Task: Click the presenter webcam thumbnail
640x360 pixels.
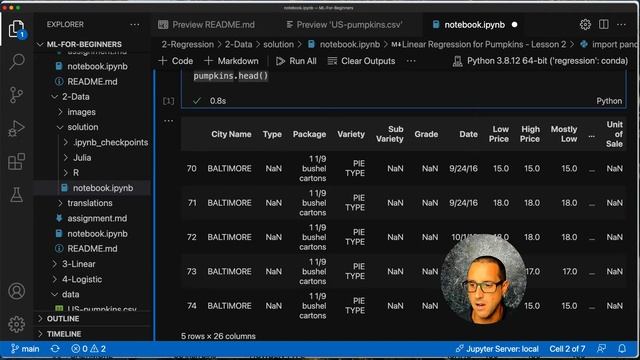Action: point(484,279)
